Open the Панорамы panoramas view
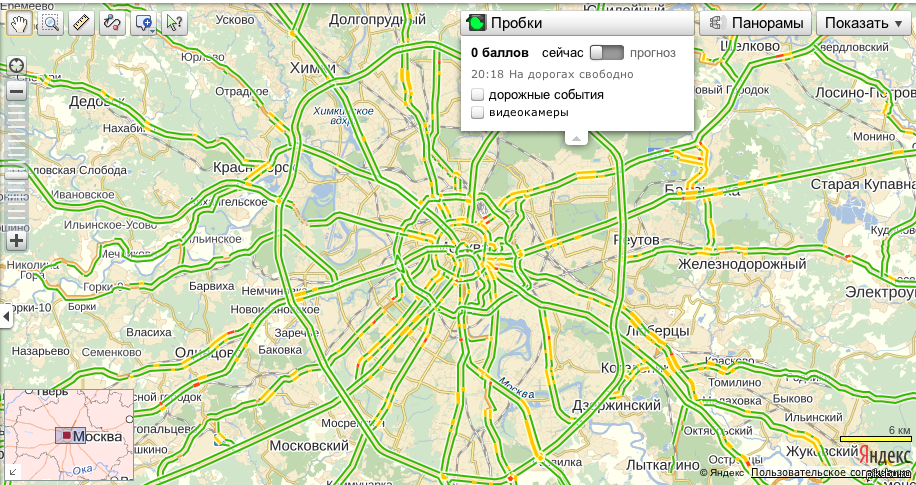 [755, 23]
